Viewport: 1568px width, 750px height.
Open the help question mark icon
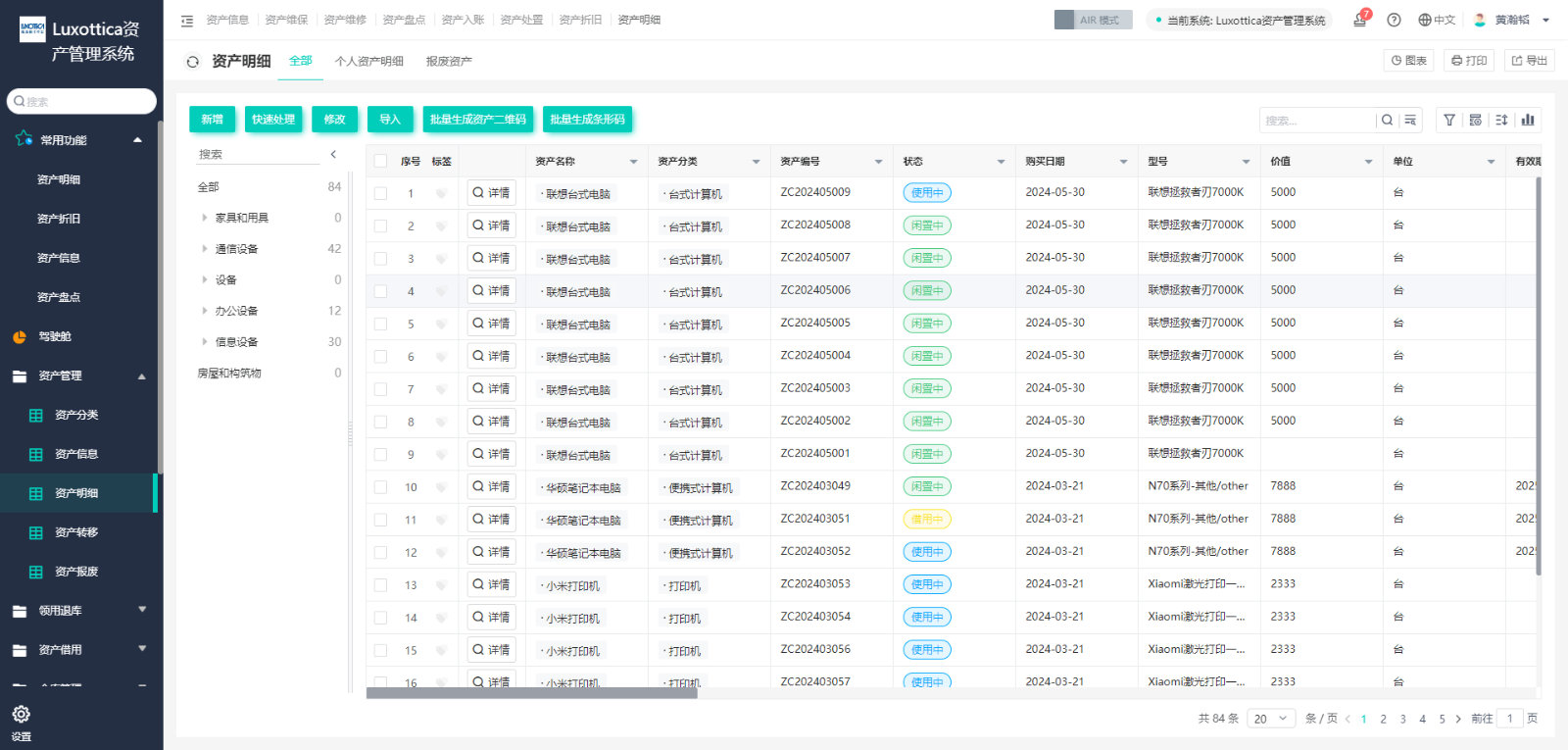[x=1394, y=20]
